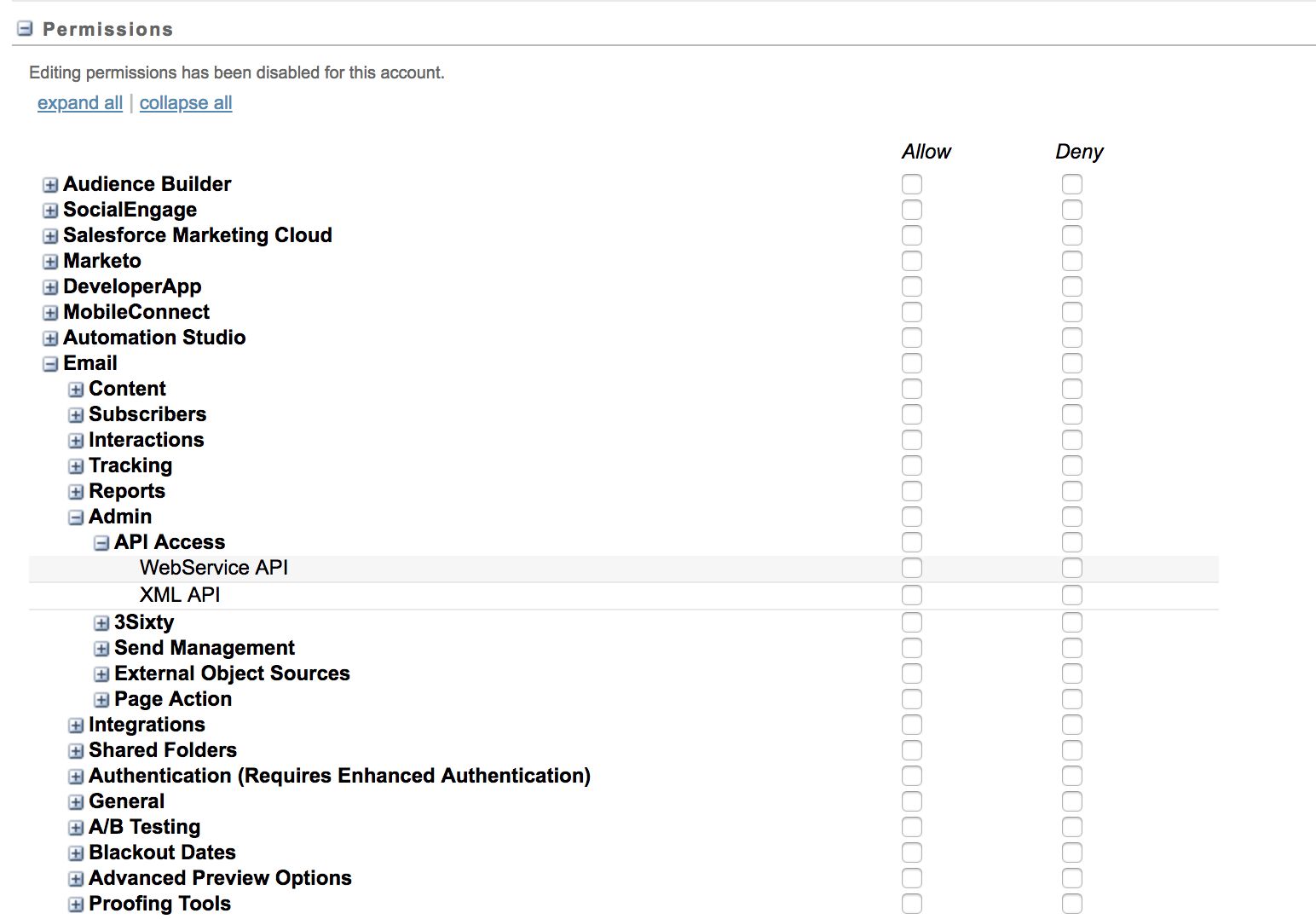Check Allow for SocialEngage

pyautogui.click(x=912, y=210)
